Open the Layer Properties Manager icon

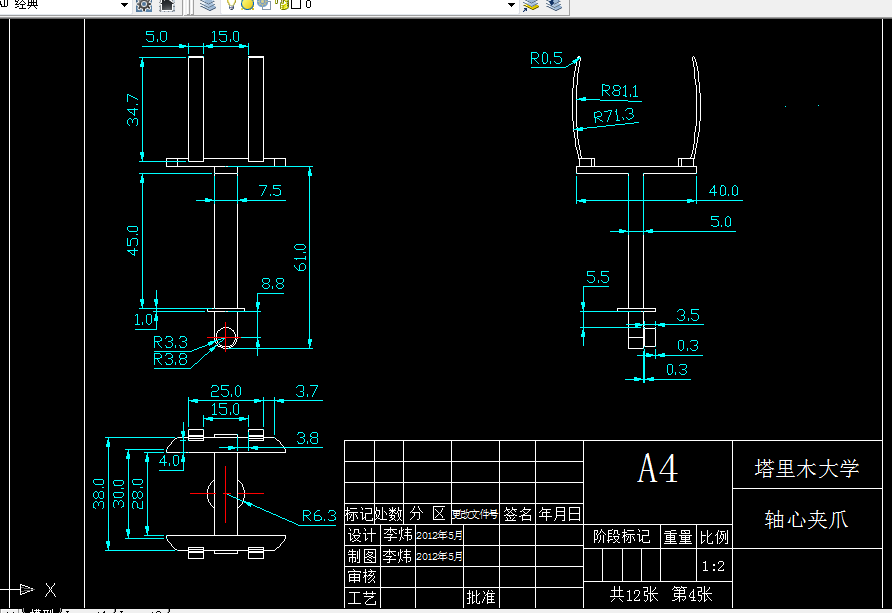click(x=208, y=5)
